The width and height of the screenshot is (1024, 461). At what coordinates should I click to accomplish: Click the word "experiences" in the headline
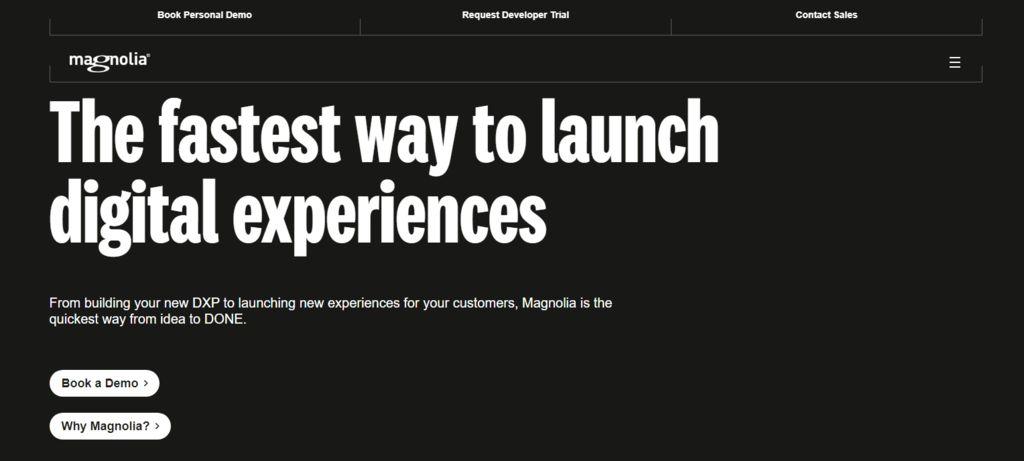pos(390,215)
